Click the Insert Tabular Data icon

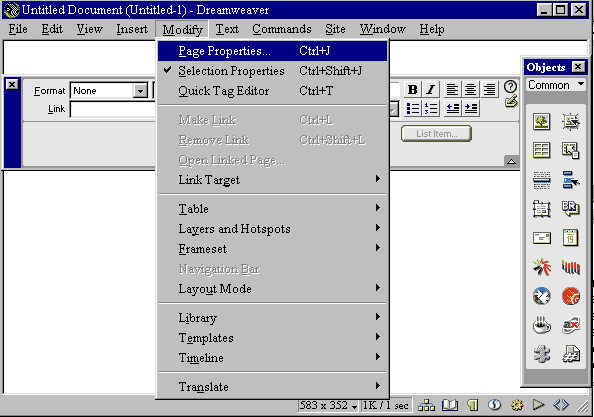click(571, 150)
